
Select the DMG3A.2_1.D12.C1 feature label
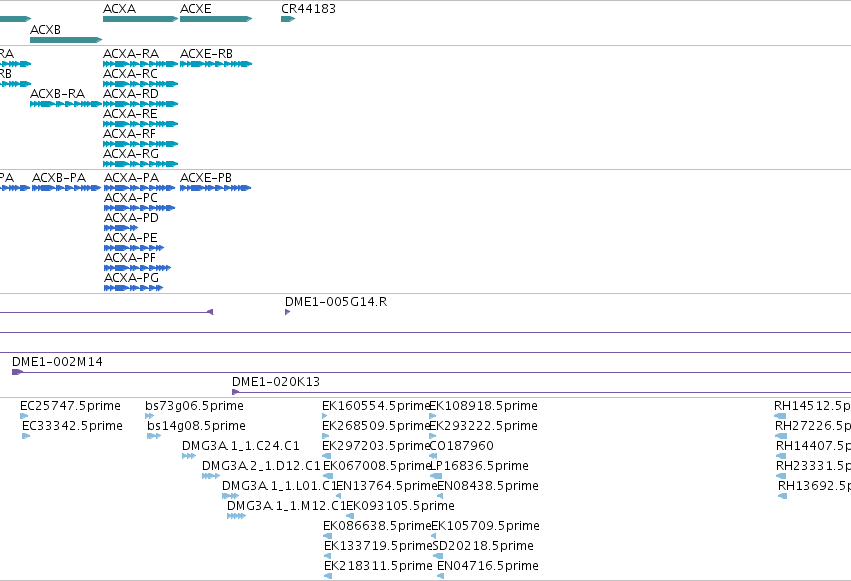coord(261,466)
